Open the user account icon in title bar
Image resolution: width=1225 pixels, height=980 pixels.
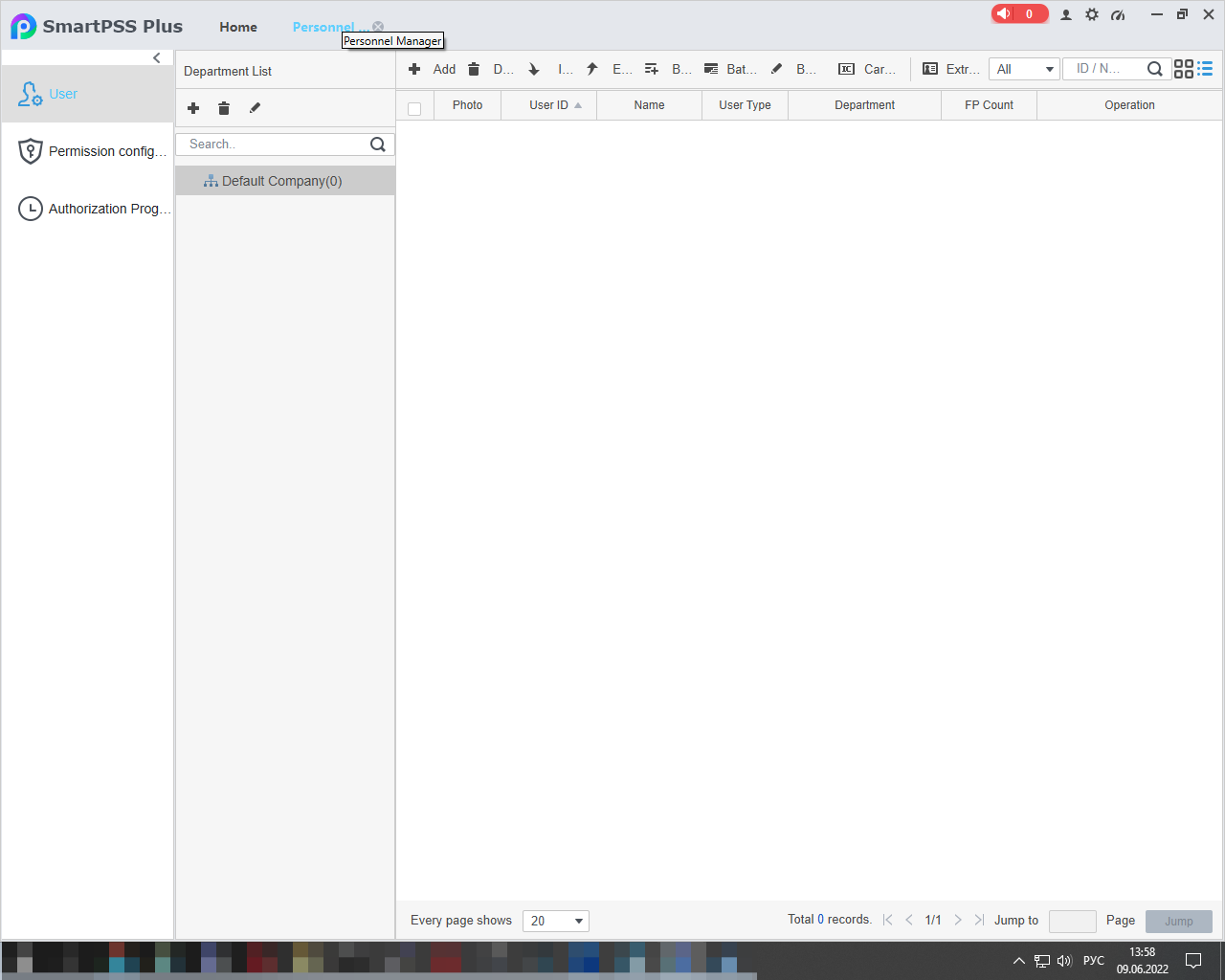(x=1066, y=14)
